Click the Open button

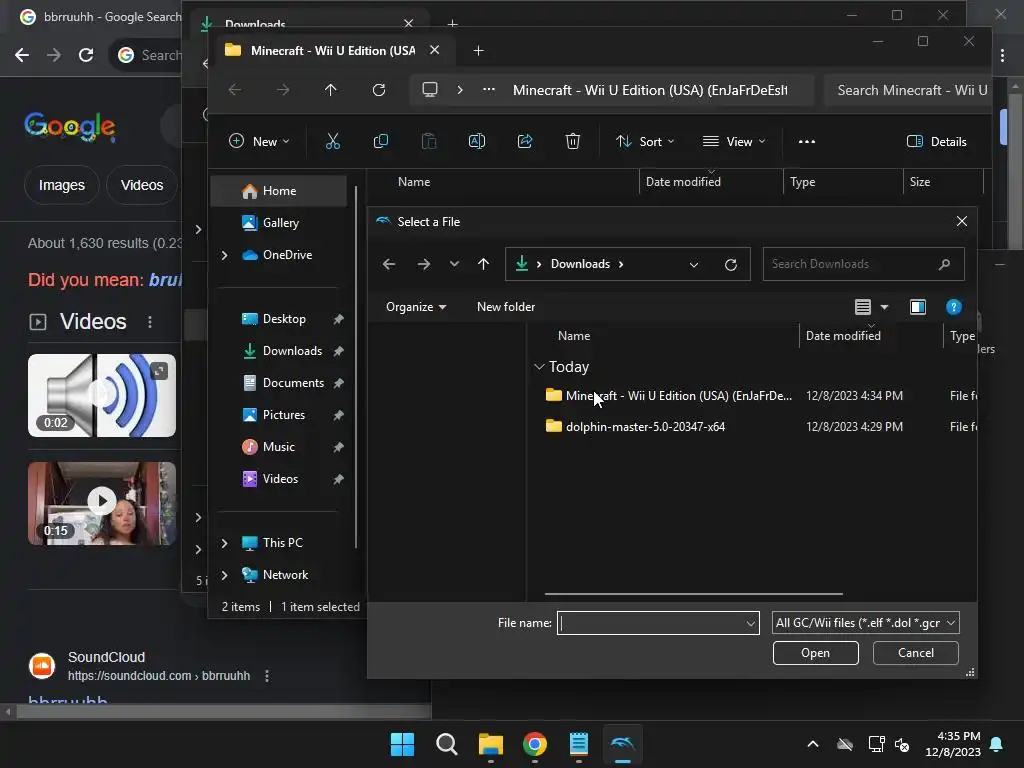coord(815,653)
